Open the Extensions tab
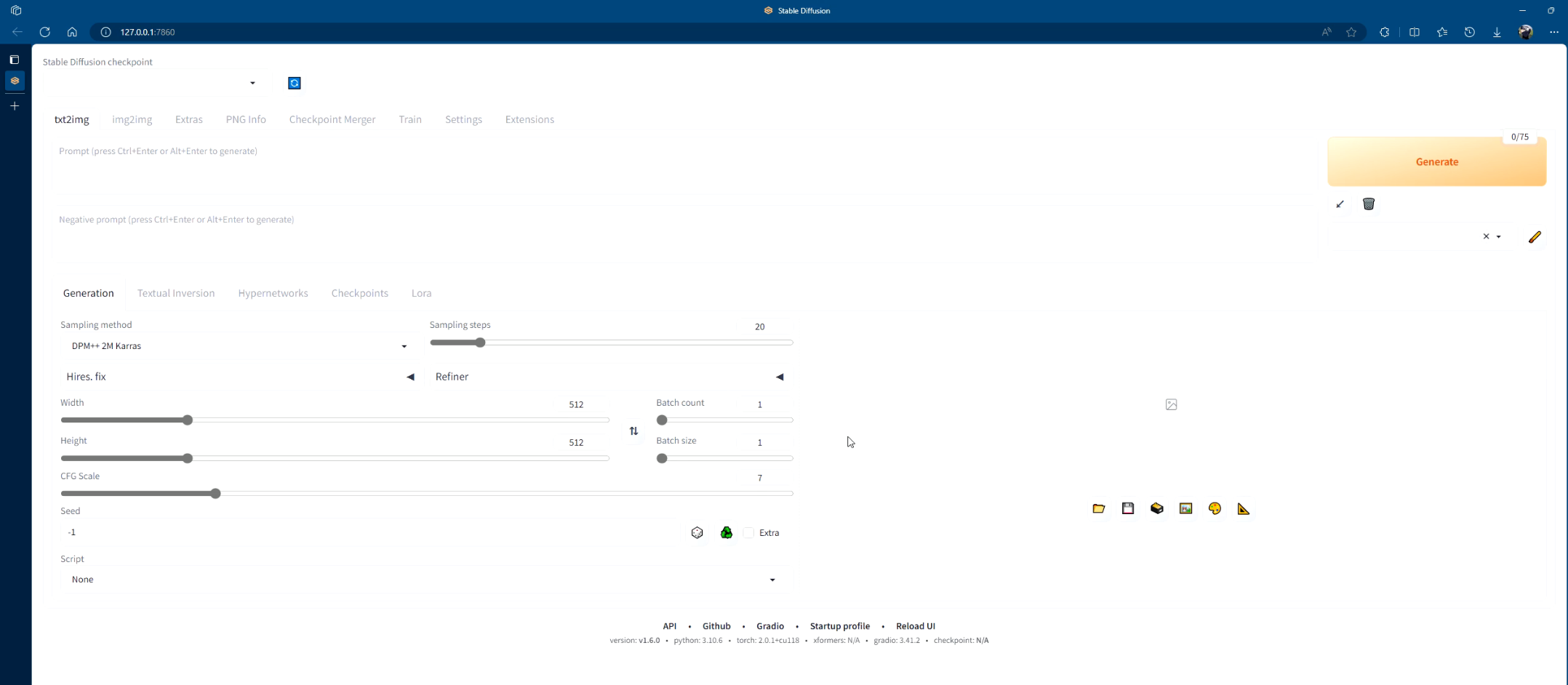1568x685 pixels. [529, 119]
